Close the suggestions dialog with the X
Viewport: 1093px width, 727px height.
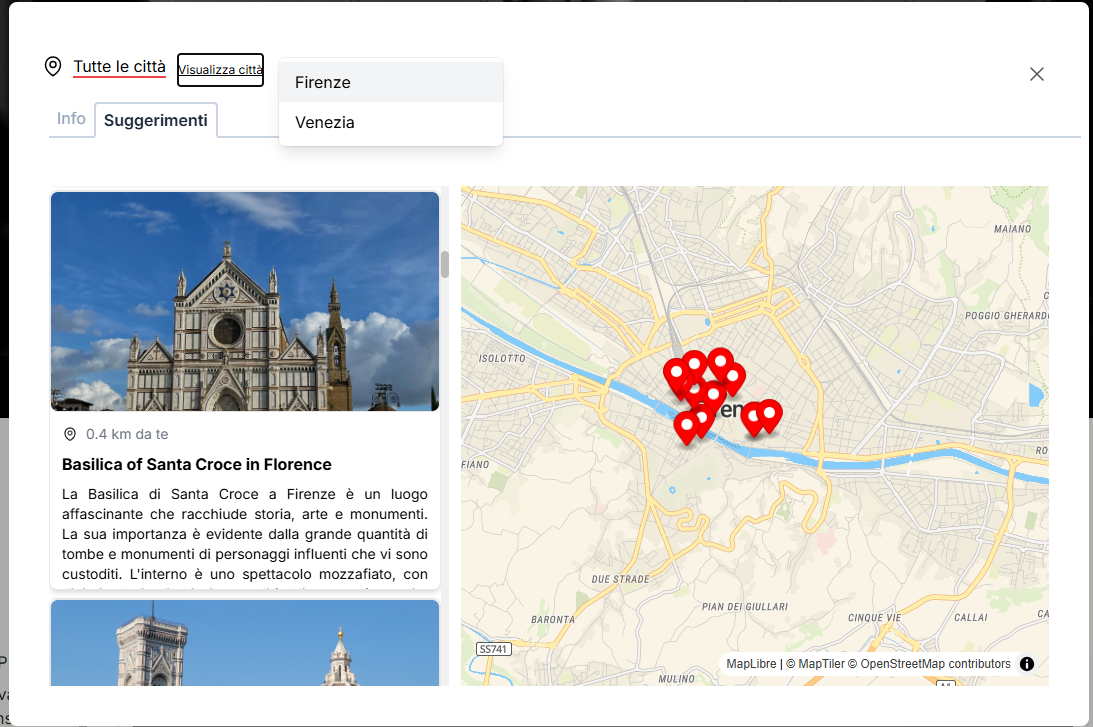1037,74
